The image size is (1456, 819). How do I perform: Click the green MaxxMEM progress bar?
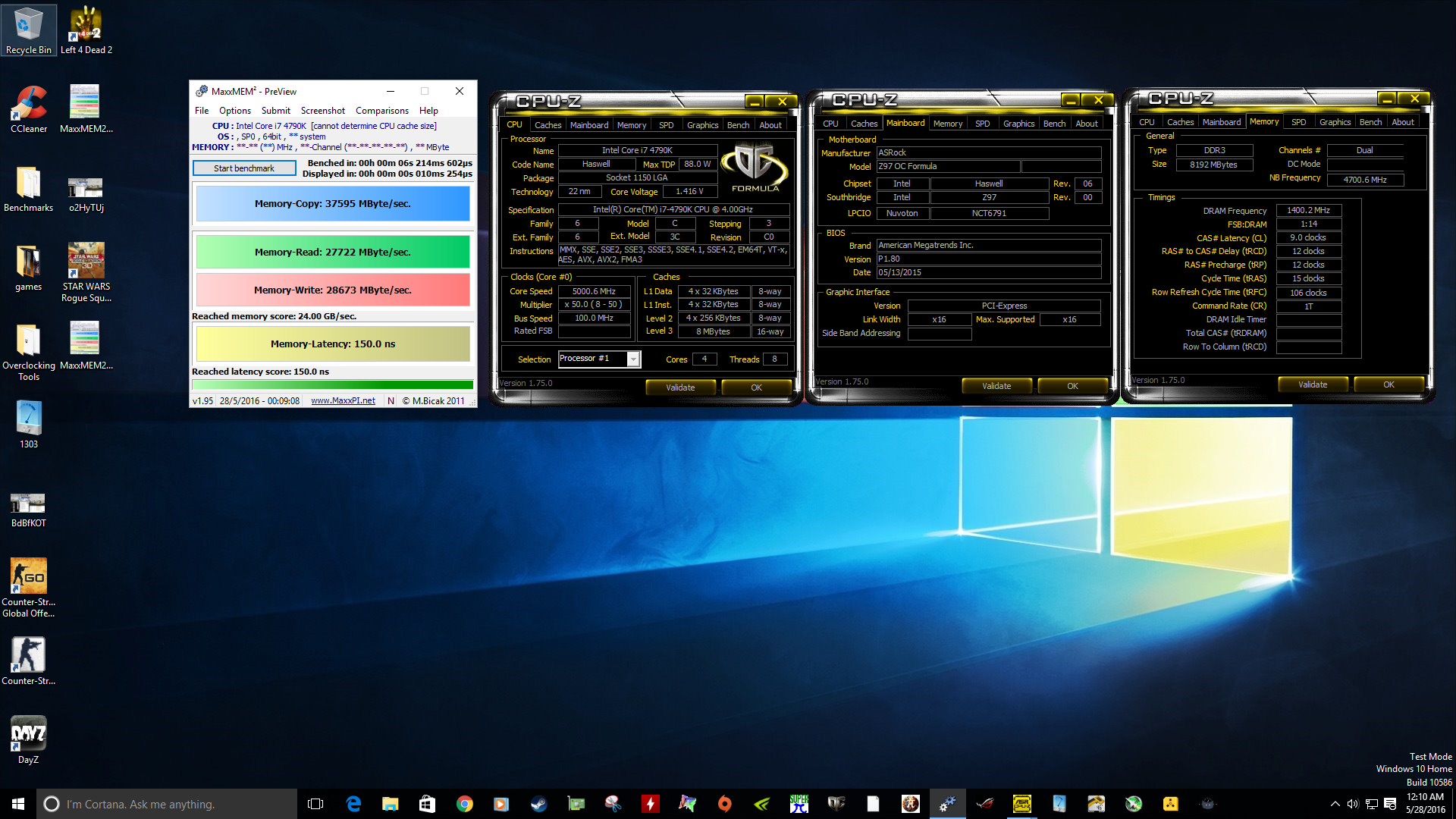pyautogui.click(x=333, y=385)
